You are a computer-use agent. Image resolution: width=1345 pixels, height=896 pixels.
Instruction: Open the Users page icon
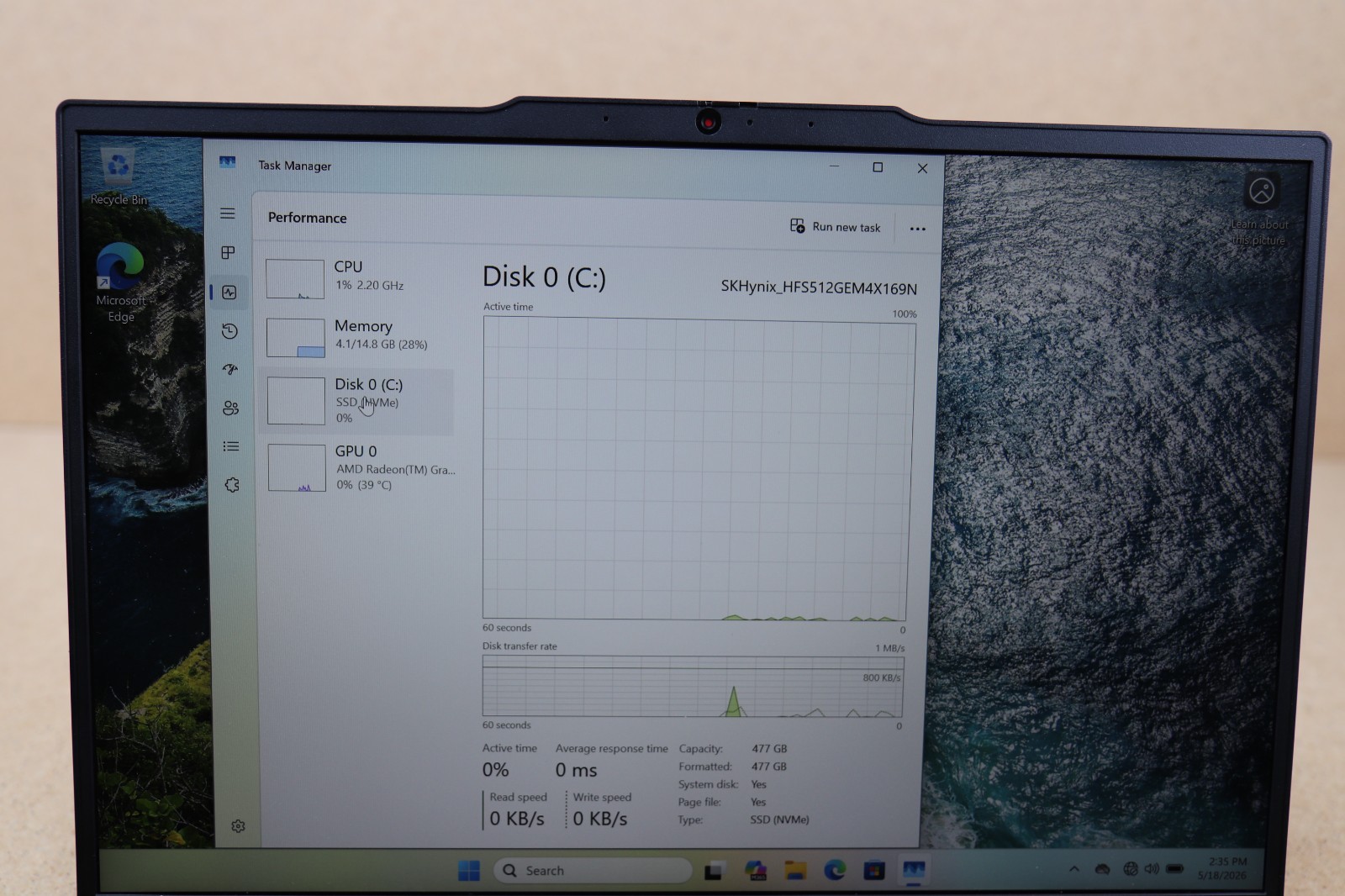tap(230, 408)
